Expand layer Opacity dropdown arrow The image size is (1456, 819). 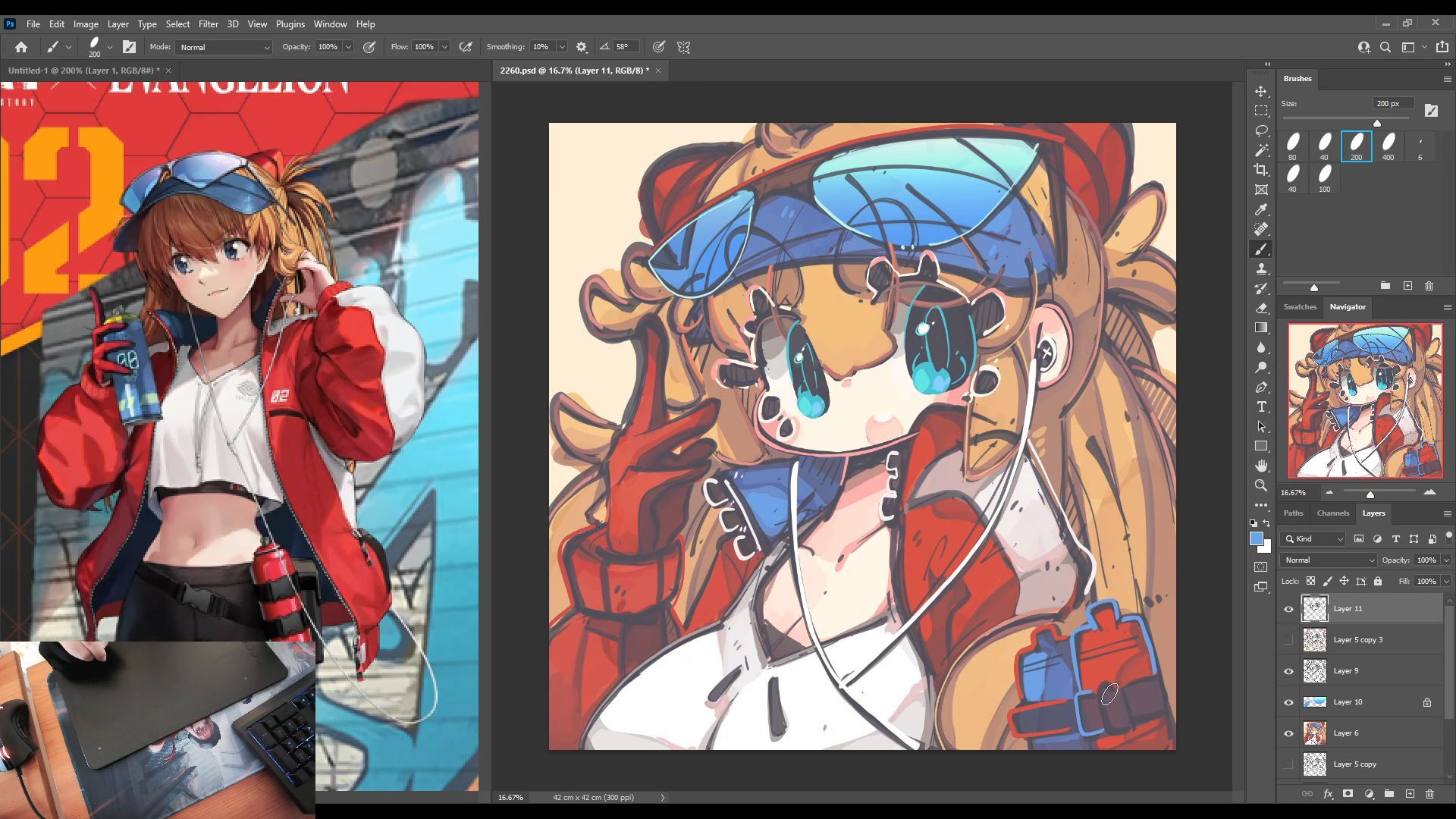pos(1446,560)
